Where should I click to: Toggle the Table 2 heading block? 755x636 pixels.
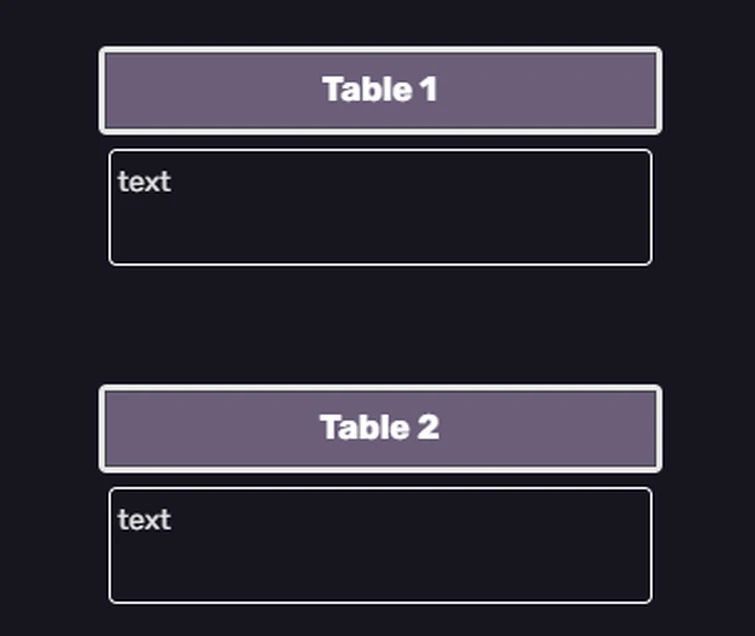pyautogui.click(x=380, y=428)
